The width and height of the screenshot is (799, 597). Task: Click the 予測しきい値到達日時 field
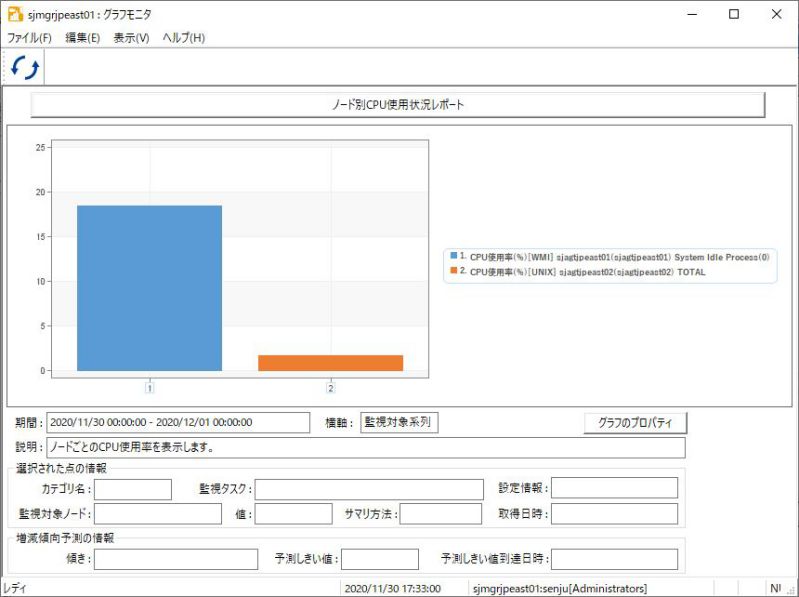tap(615, 559)
